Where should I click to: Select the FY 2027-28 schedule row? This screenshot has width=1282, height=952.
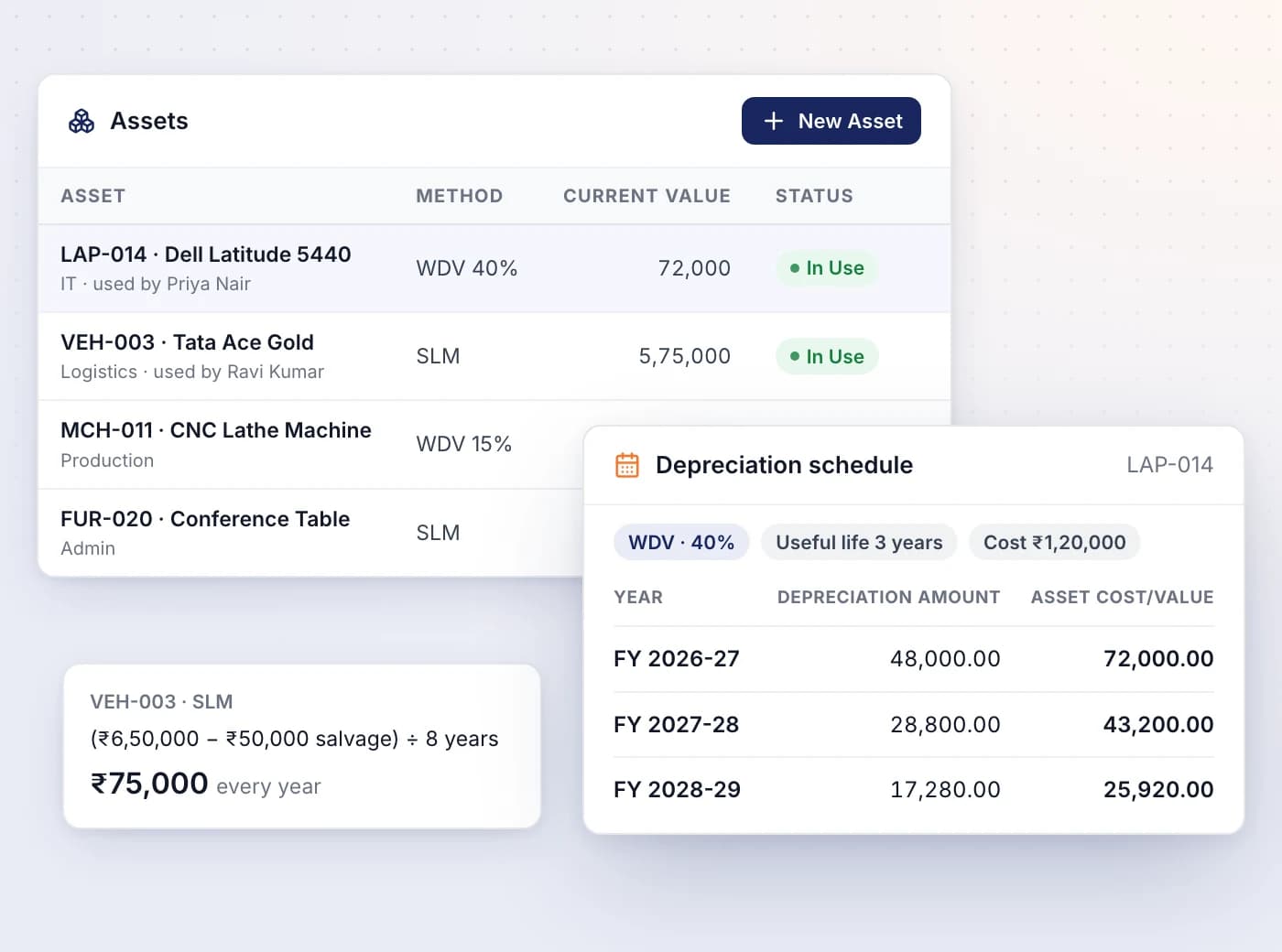914,725
